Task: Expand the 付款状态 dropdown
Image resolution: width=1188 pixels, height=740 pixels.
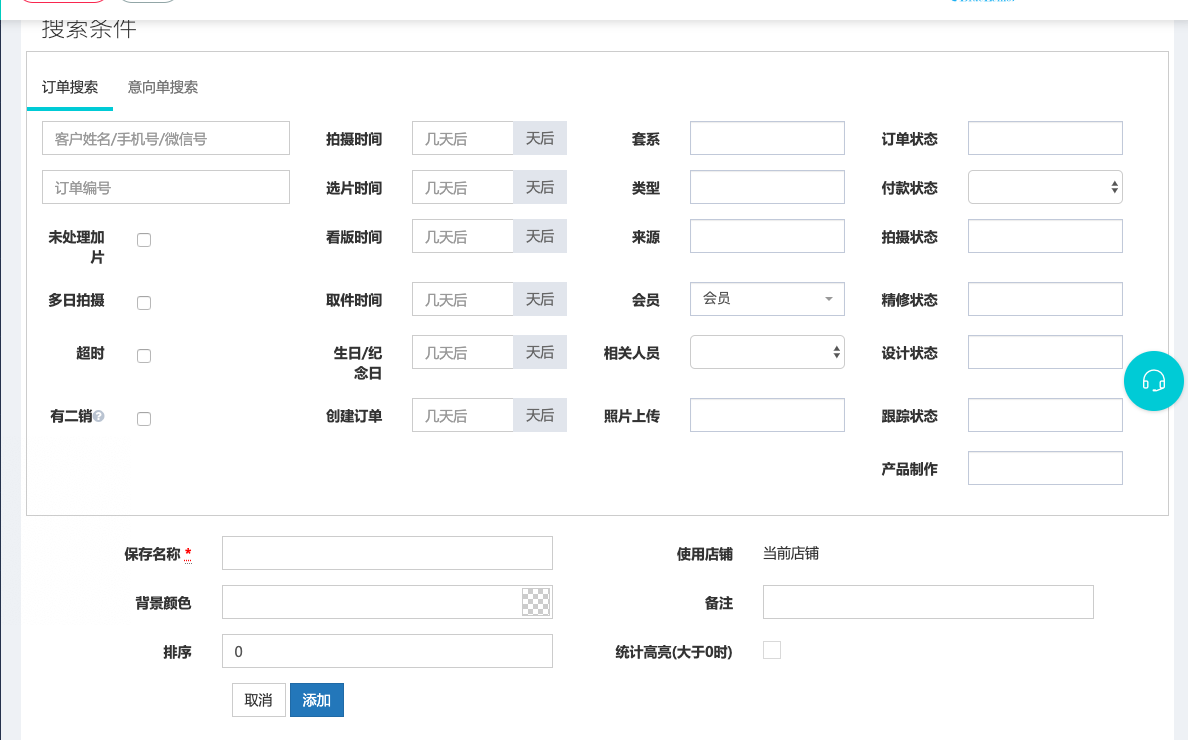Action: (1044, 187)
